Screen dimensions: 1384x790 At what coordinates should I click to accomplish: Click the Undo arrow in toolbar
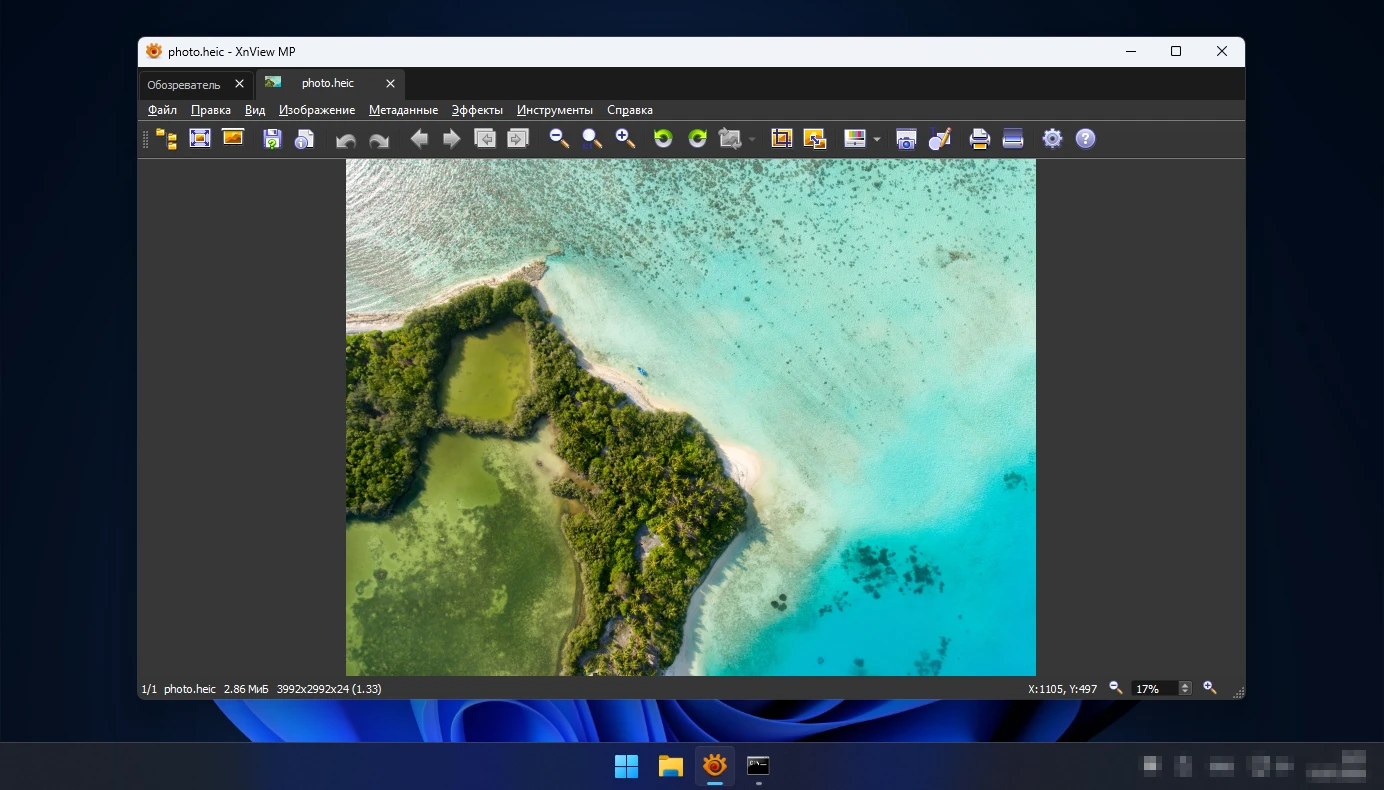(346, 139)
